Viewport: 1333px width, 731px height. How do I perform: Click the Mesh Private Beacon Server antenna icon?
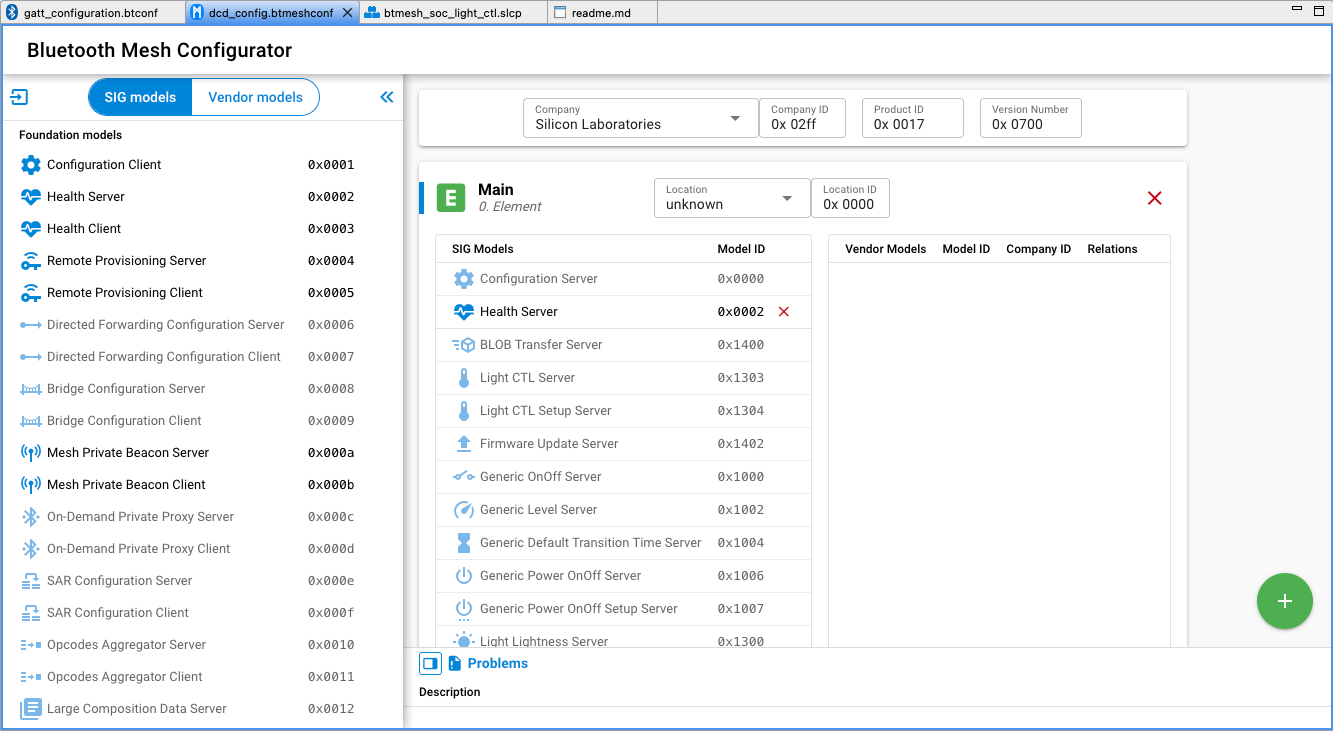point(28,452)
